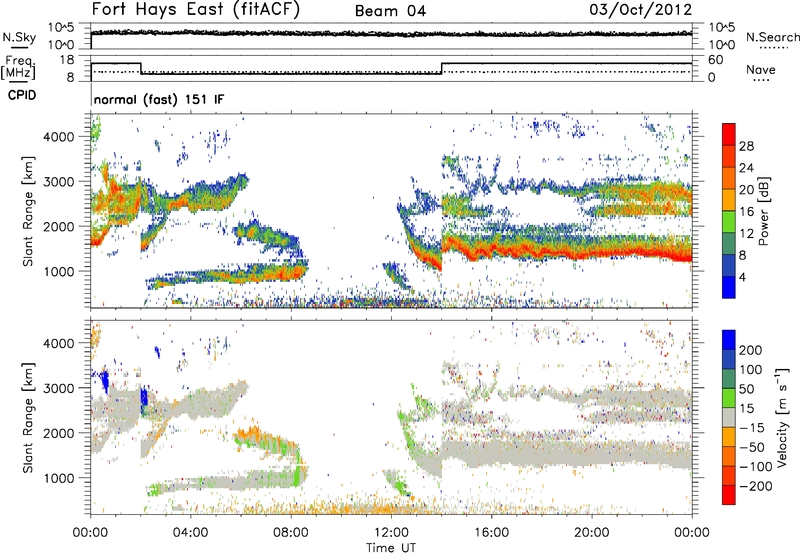This screenshot has width=800, height=554.
Task: Click the 'Freq. [MHz]' label
Action: (x=18, y=68)
